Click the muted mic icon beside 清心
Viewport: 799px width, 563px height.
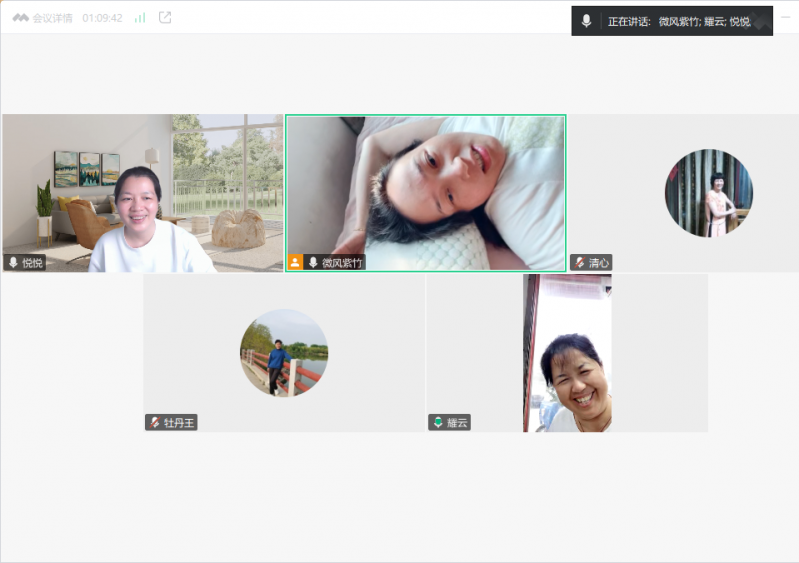tap(579, 263)
